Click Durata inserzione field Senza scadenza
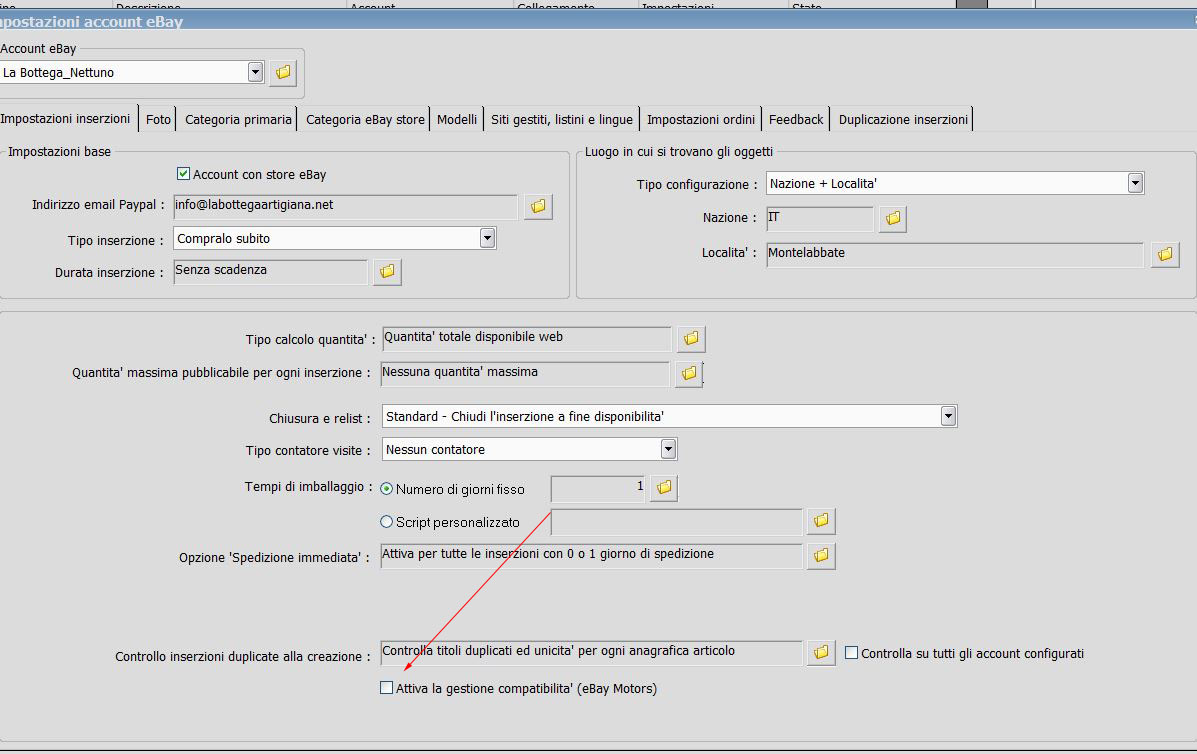 pyautogui.click(x=270, y=272)
